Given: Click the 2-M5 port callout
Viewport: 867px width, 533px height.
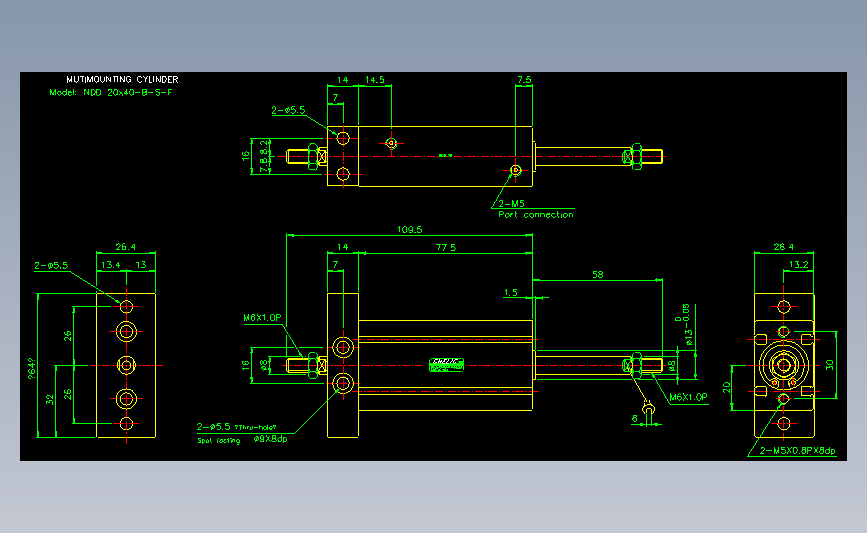Looking at the screenshot, I should point(511,203).
